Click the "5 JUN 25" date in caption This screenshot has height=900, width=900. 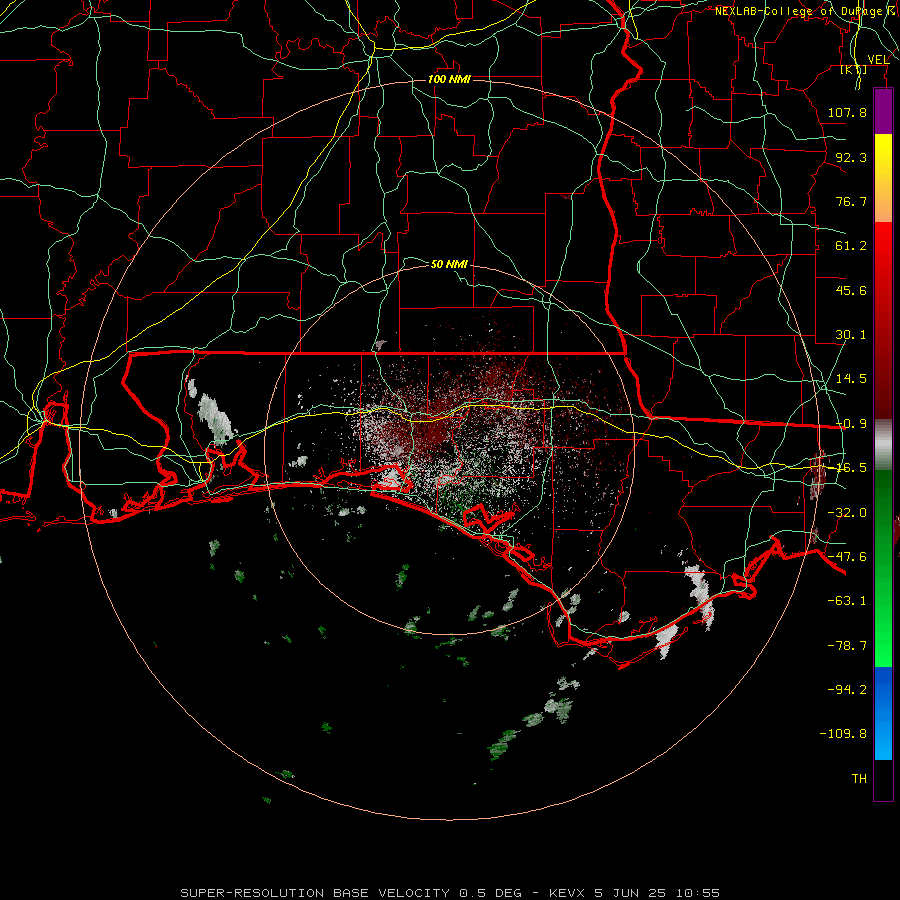coord(630,893)
